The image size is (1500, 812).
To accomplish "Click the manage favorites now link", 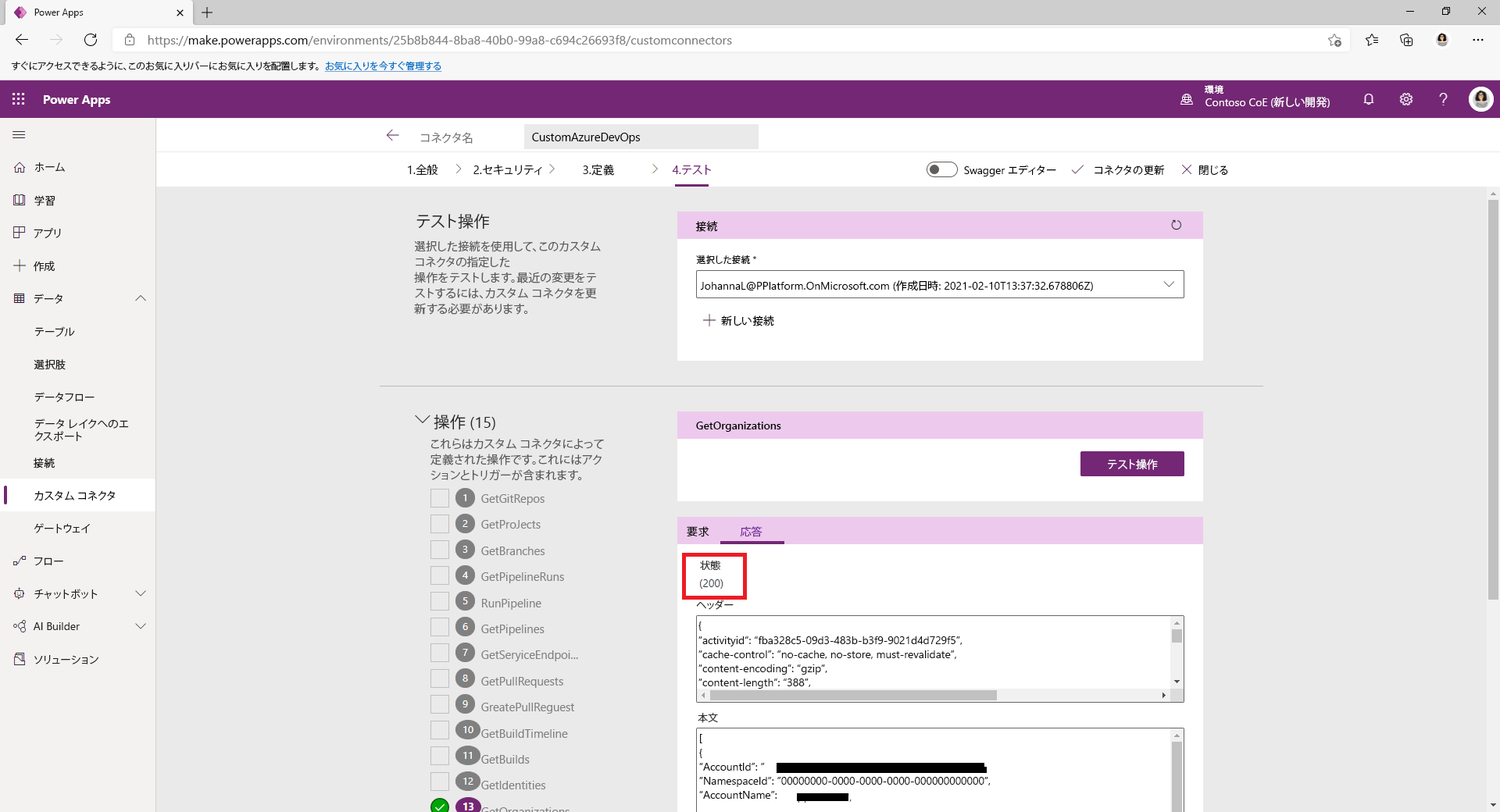I will (x=383, y=66).
